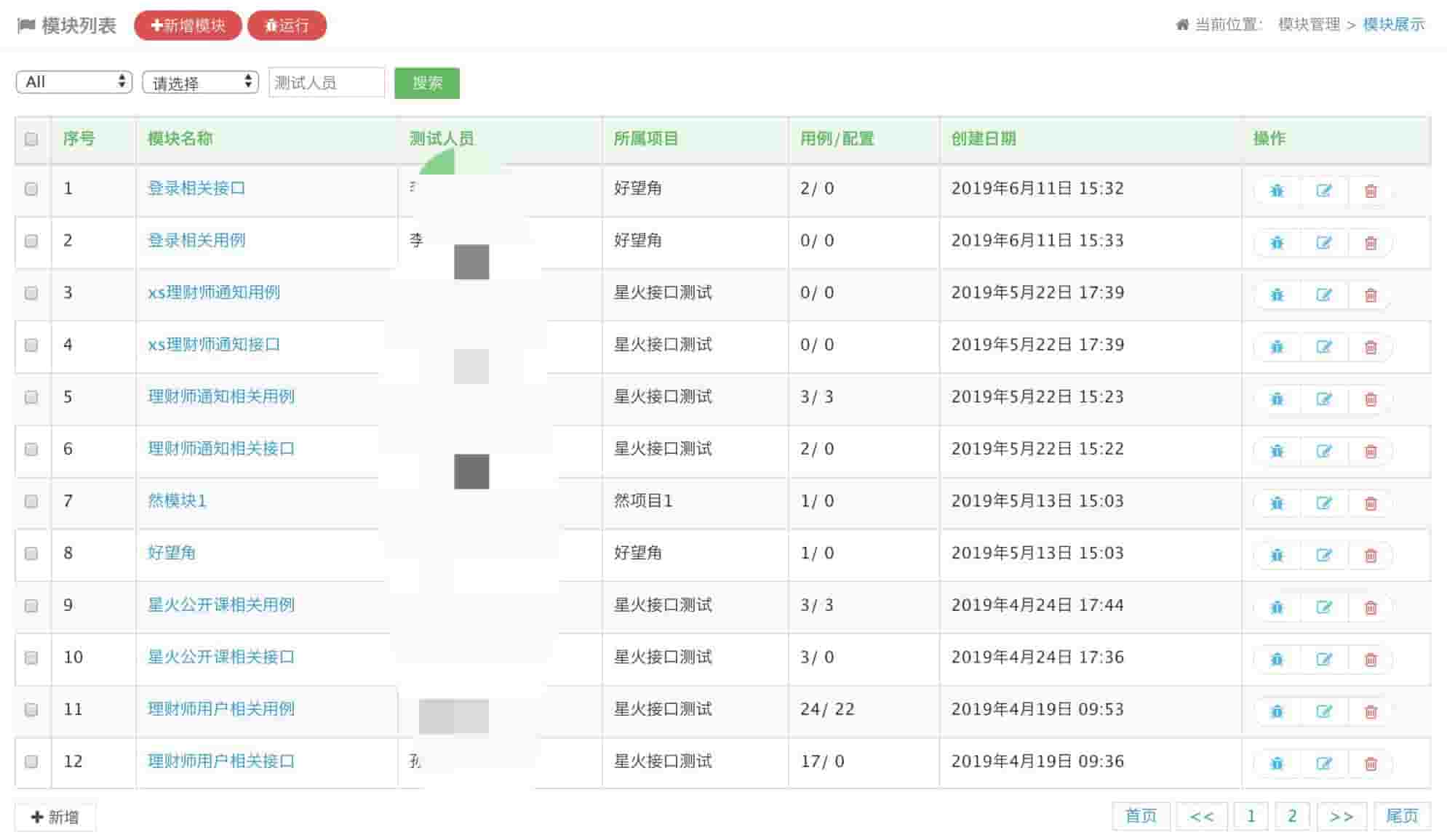The width and height of the screenshot is (1447, 840).
Task: Jump to 尾页 last page
Action: coord(1401,816)
